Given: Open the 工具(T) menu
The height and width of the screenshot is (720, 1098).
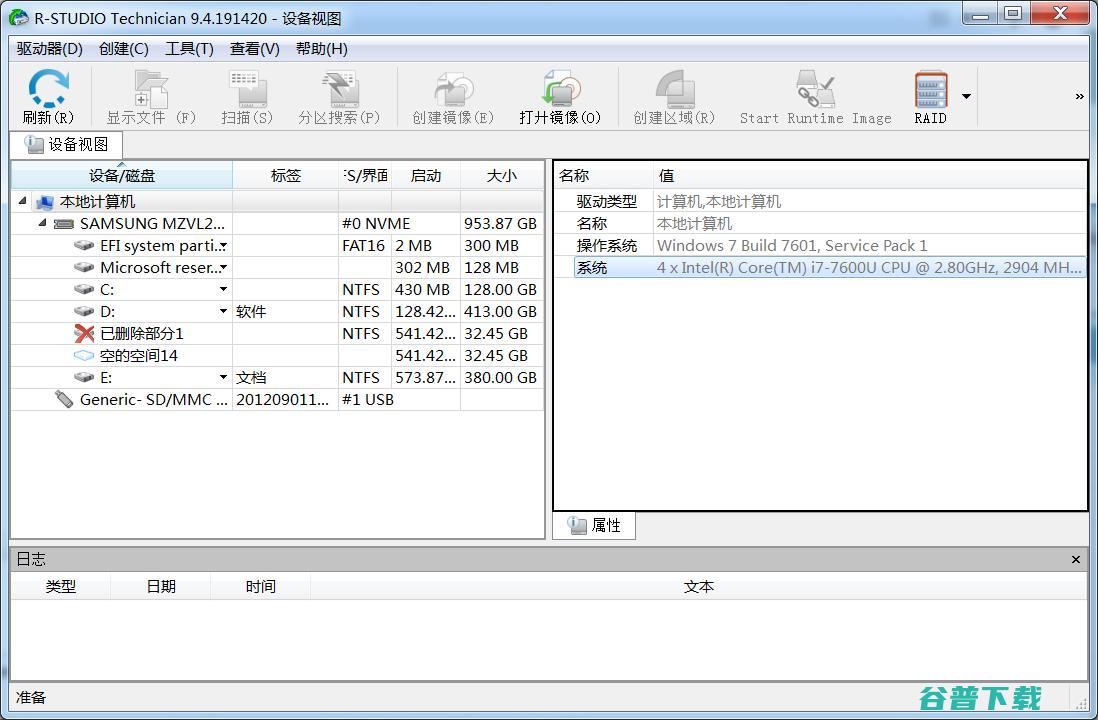Looking at the screenshot, I should coord(189,49).
